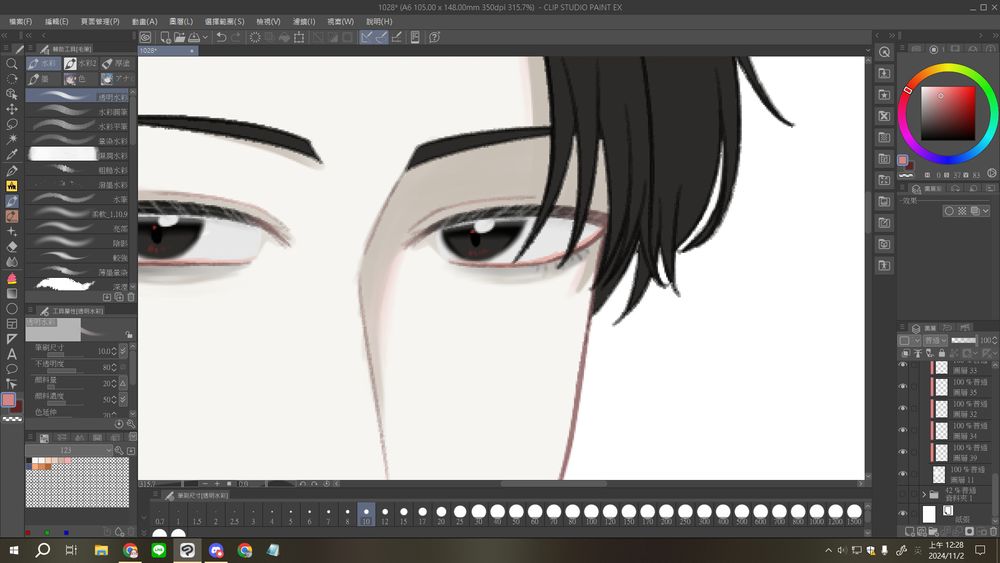
Task: Click the main drawing color swatch
Action: coord(8,400)
